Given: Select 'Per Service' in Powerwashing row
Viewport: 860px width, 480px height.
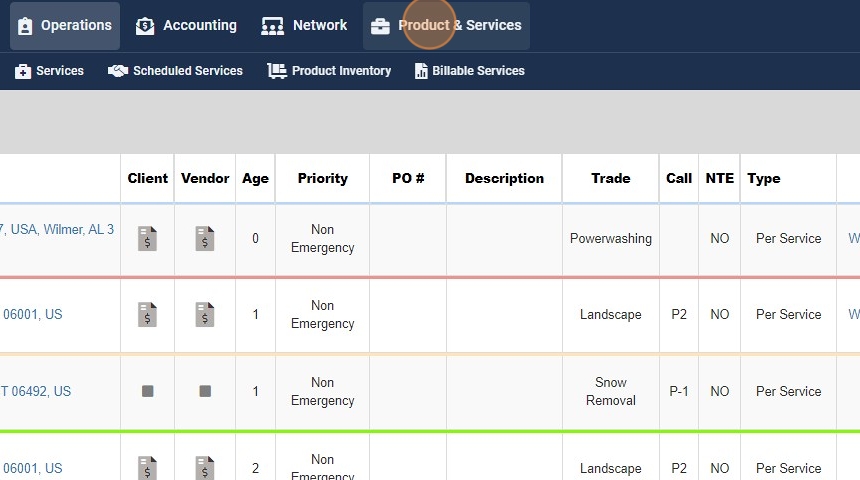Looking at the screenshot, I should click(x=788, y=239).
